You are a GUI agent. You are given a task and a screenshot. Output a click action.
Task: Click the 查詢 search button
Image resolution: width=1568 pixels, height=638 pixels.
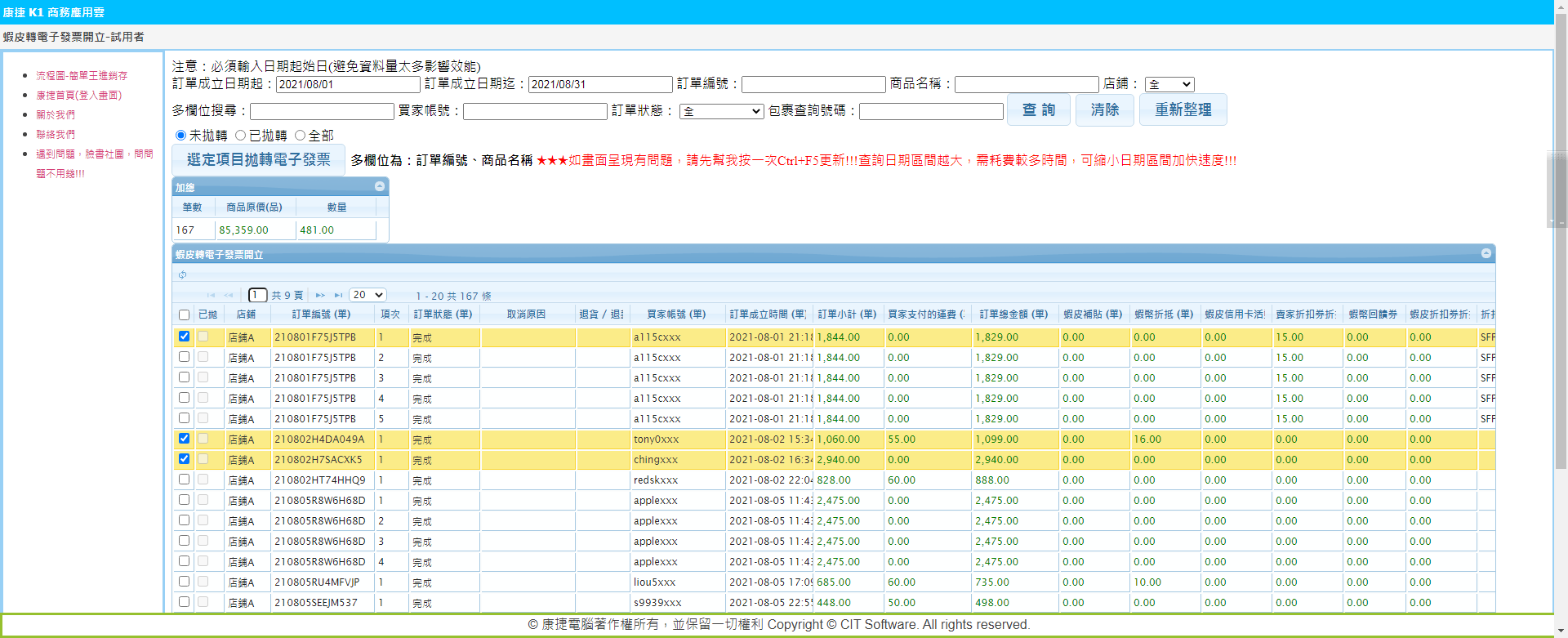[1038, 109]
